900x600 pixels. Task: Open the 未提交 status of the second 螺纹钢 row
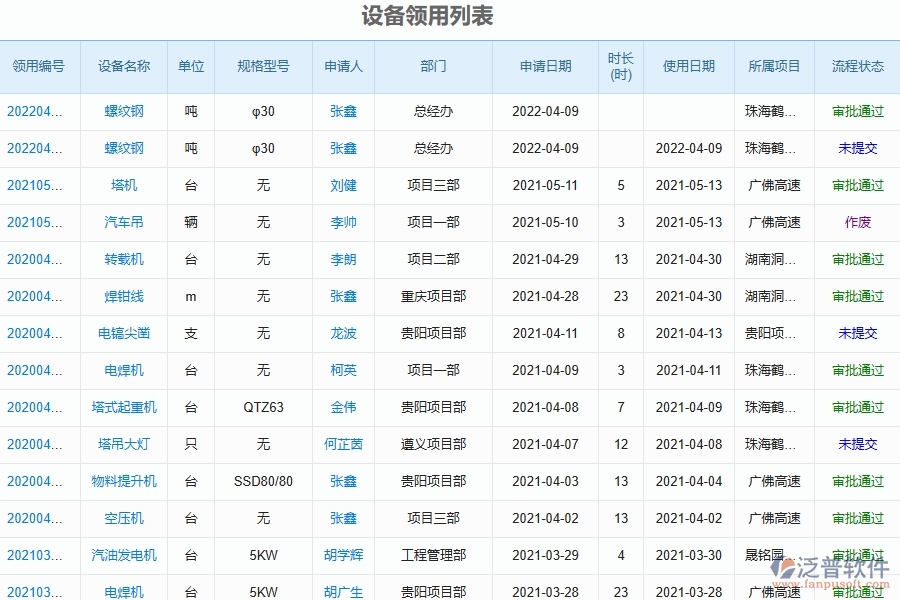[x=857, y=149]
